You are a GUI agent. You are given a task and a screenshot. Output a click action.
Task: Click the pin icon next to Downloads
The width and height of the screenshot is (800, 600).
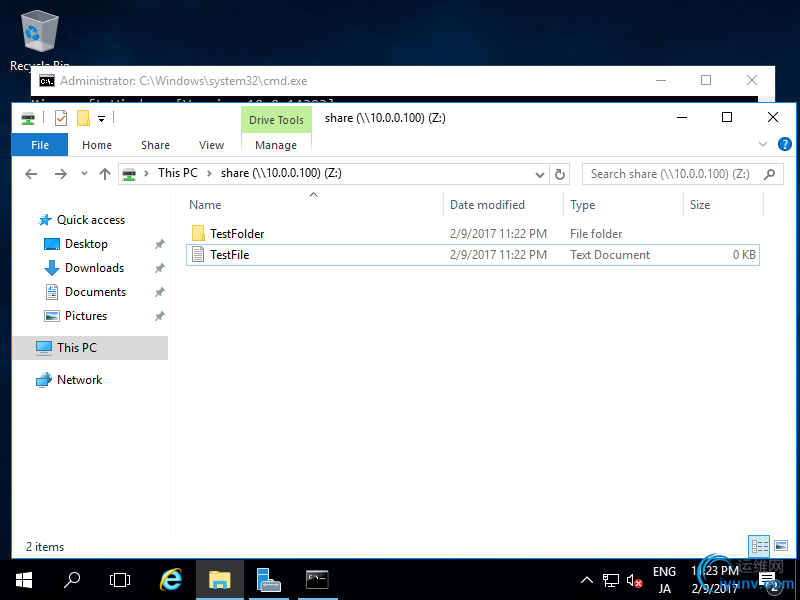tap(160, 268)
